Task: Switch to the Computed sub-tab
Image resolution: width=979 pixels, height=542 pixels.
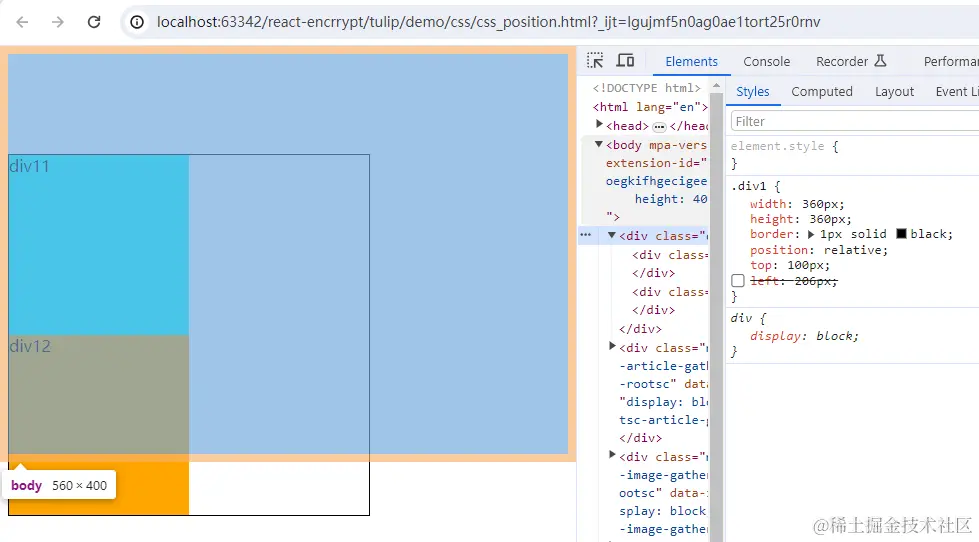Action: tap(822, 91)
